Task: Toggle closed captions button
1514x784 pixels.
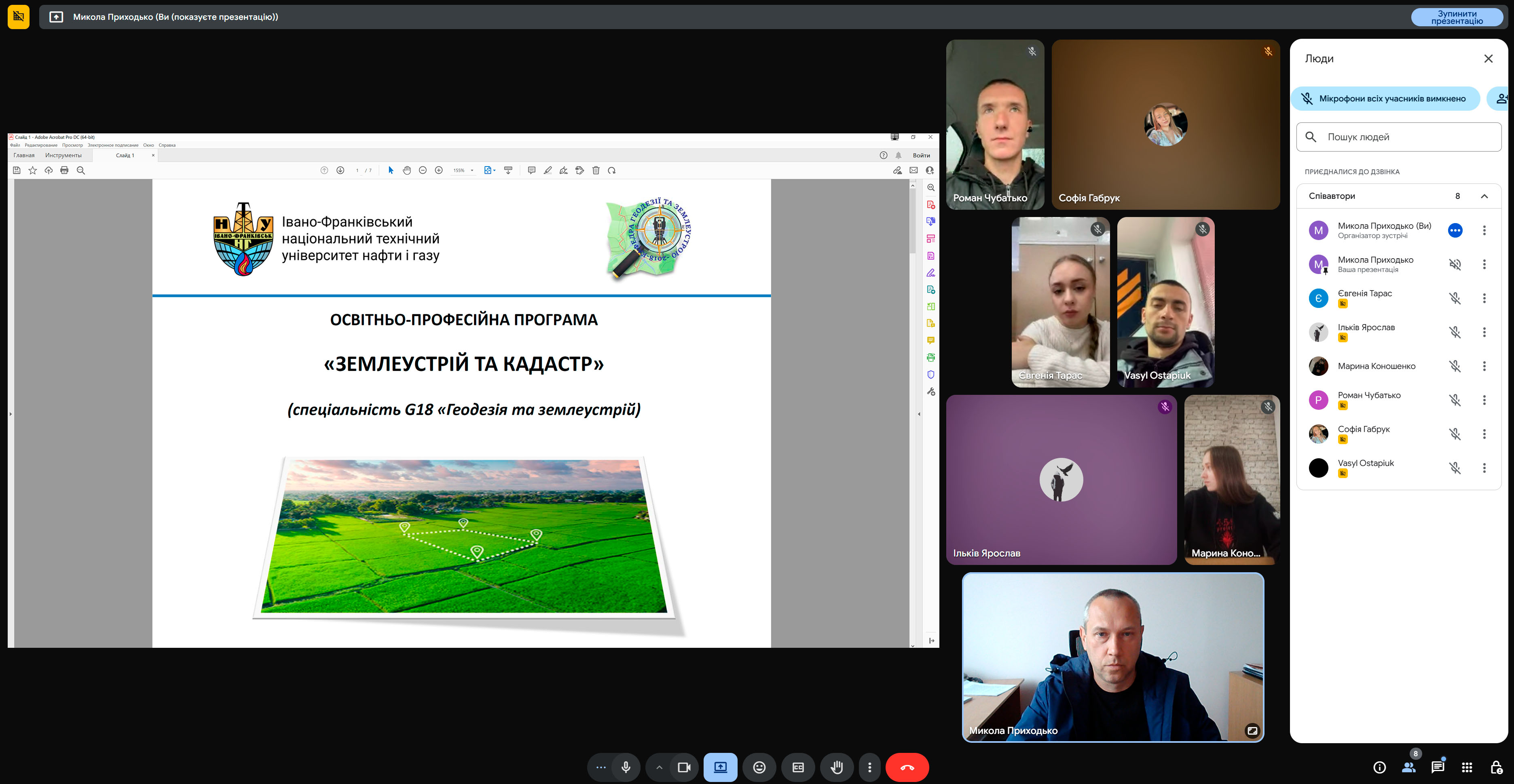Action: pos(797,767)
